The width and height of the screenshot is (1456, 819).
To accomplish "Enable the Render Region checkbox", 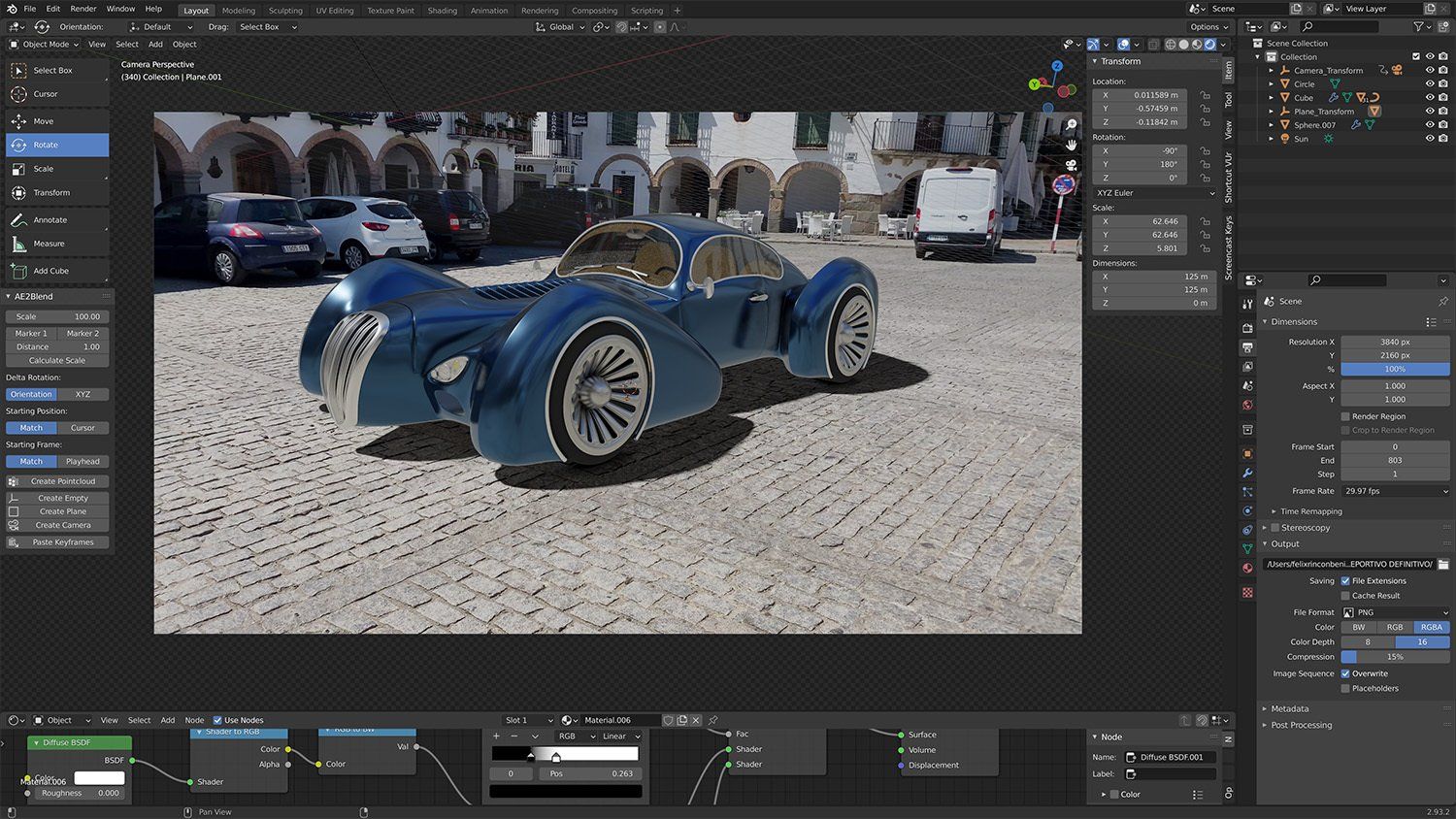I will 1345,416.
